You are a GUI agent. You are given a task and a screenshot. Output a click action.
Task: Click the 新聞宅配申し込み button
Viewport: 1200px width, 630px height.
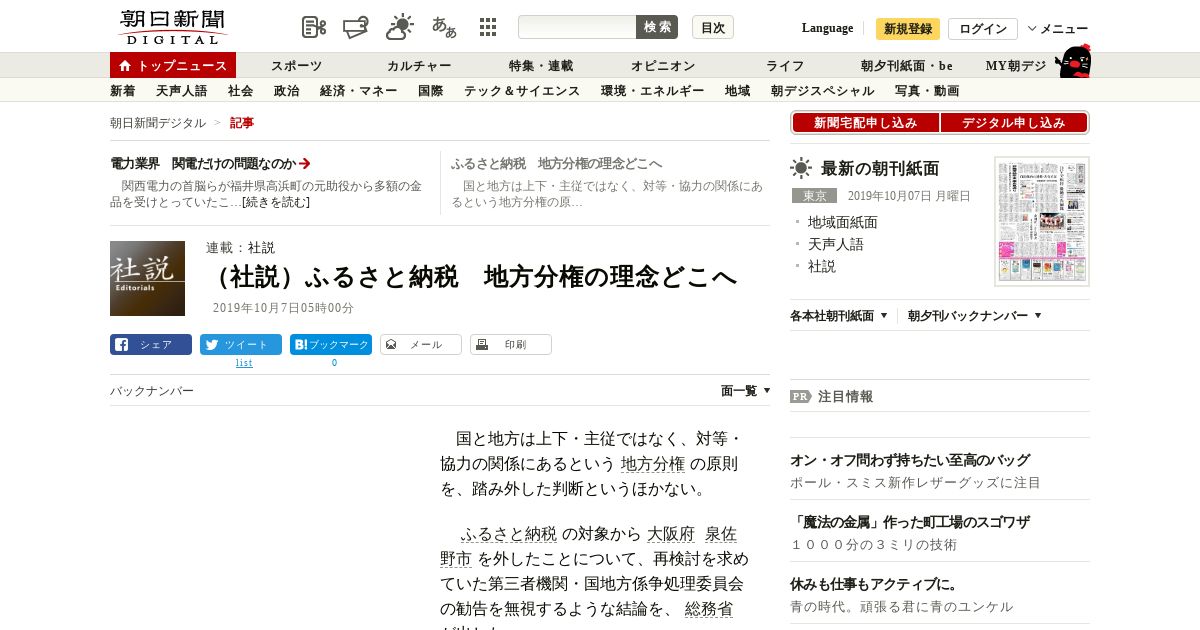[x=865, y=122]
